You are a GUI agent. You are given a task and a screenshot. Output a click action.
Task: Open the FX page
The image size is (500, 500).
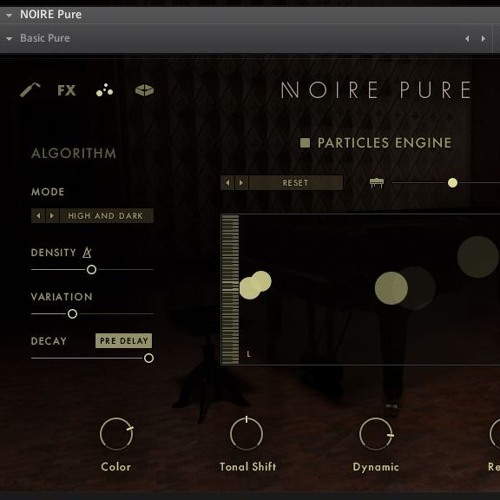pos(67,90)
